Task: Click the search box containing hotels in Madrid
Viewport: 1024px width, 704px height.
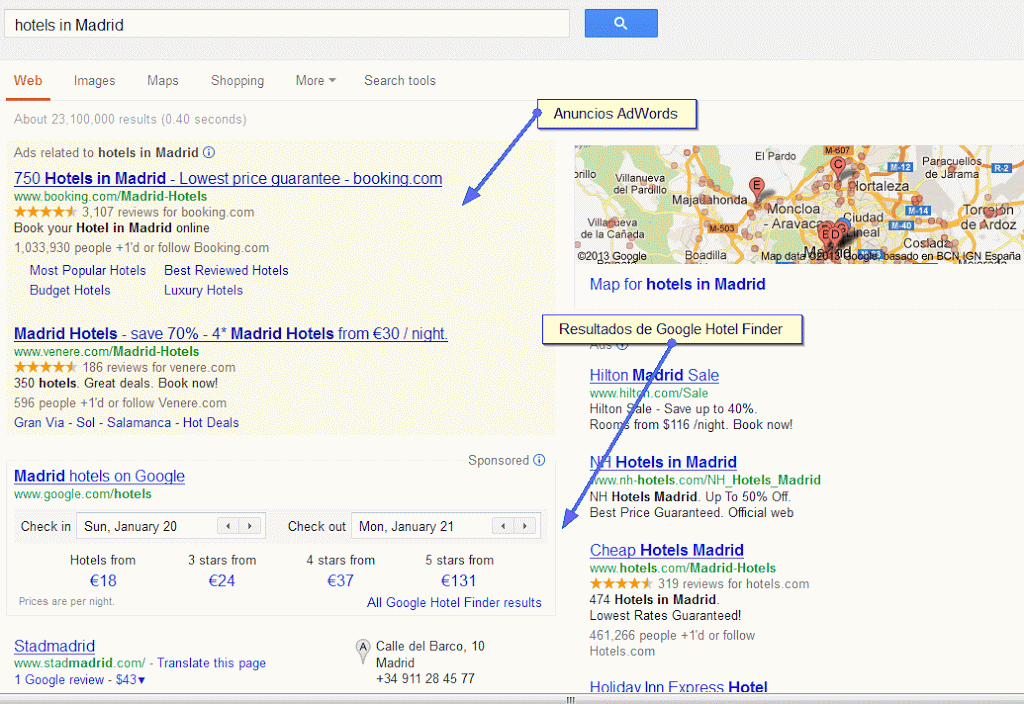Action: (x=287, y=25)
